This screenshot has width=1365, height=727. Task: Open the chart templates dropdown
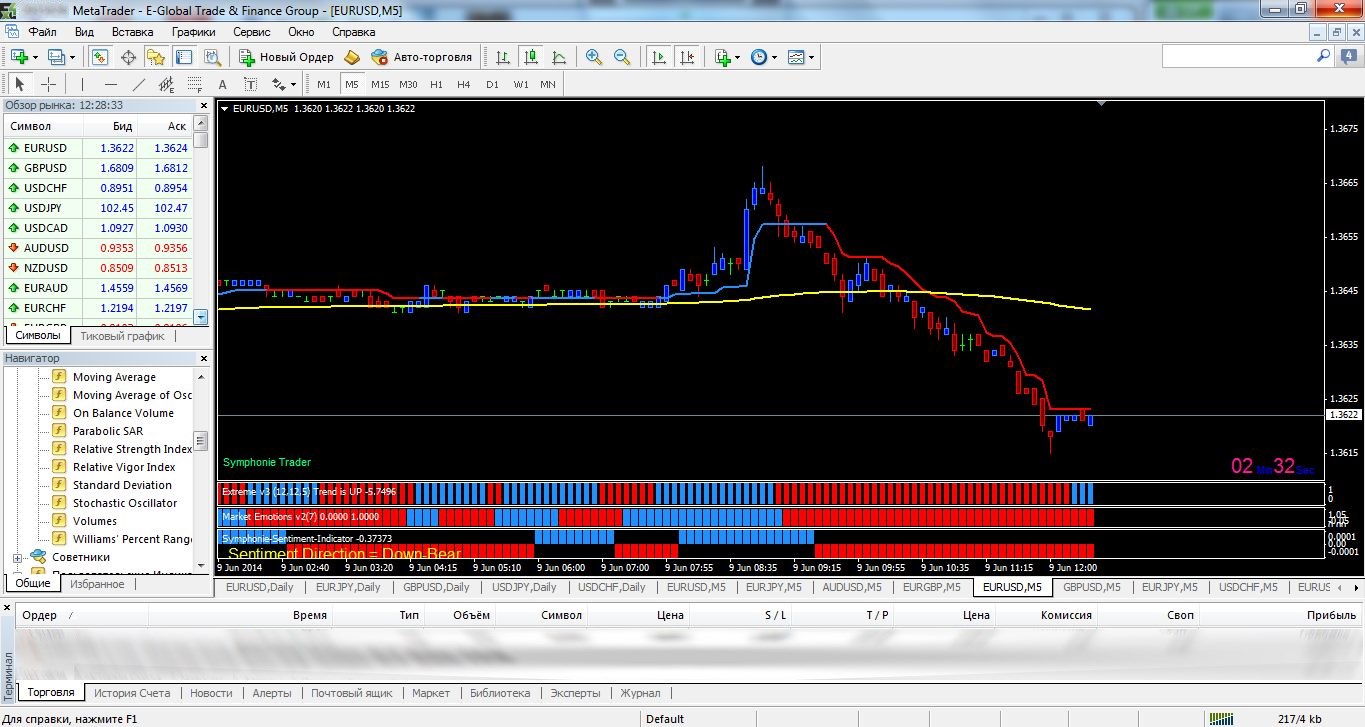point(800,57)
